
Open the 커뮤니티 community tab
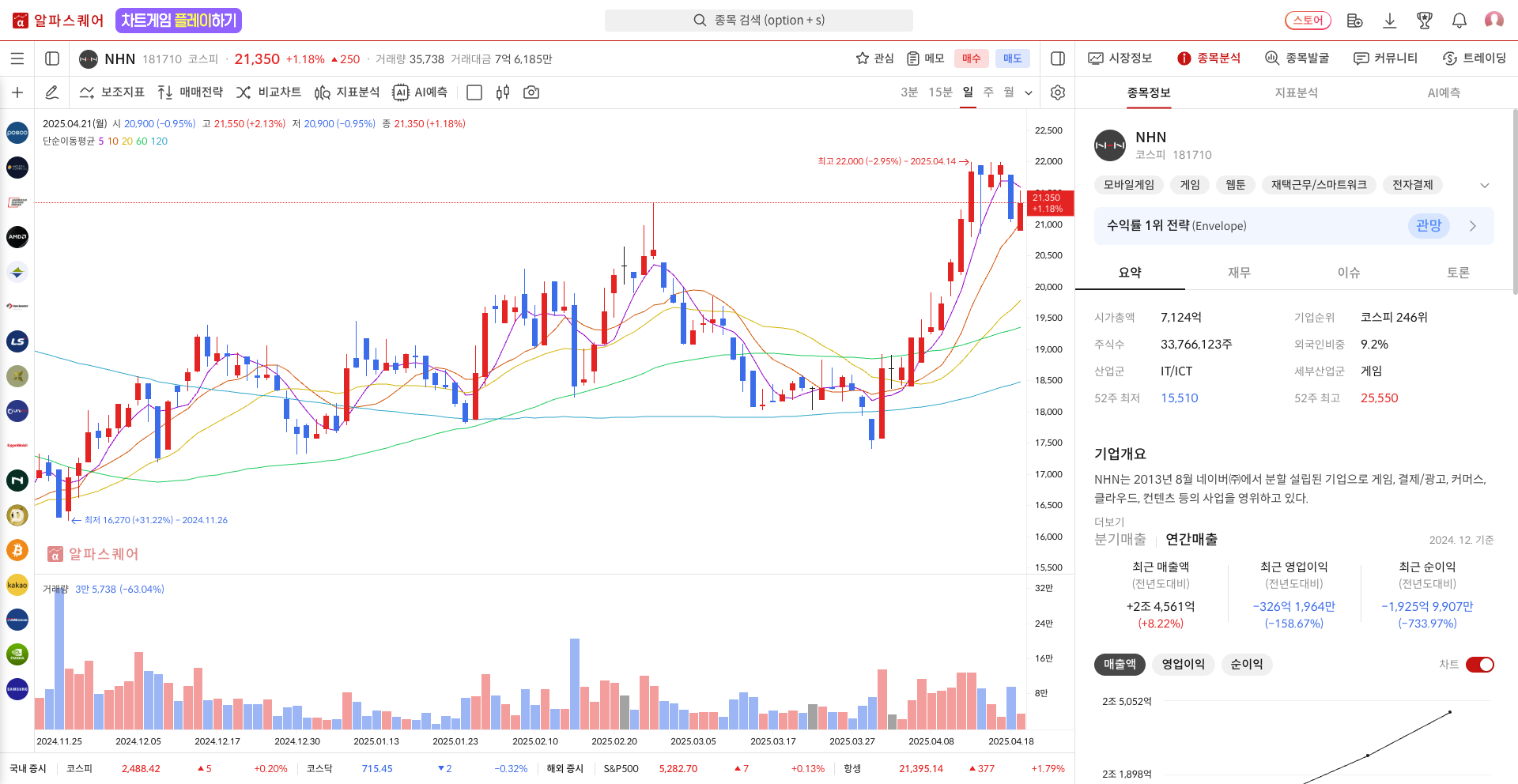click(1386, 58)
